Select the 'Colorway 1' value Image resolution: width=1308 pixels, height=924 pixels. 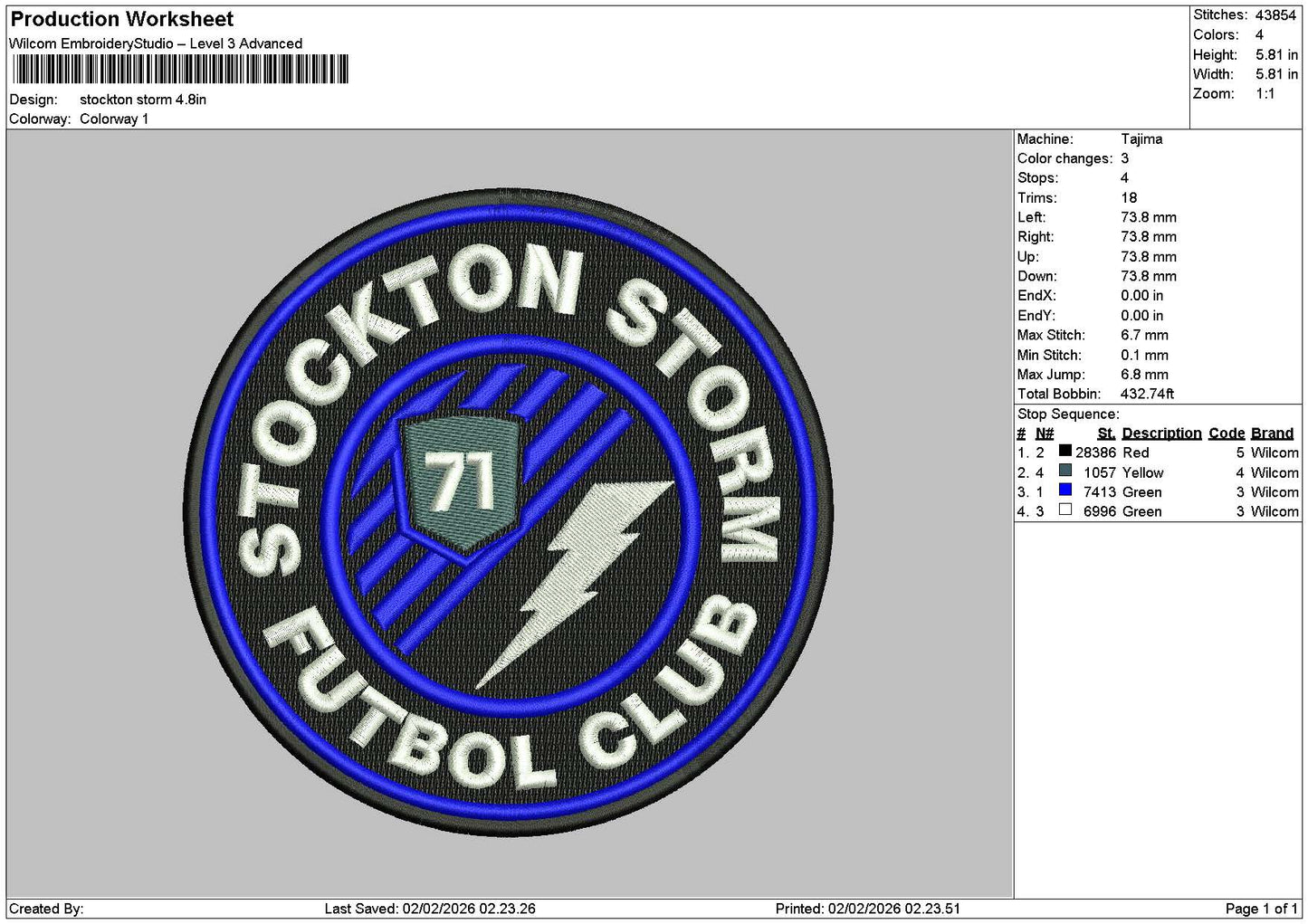pos(114,119)
